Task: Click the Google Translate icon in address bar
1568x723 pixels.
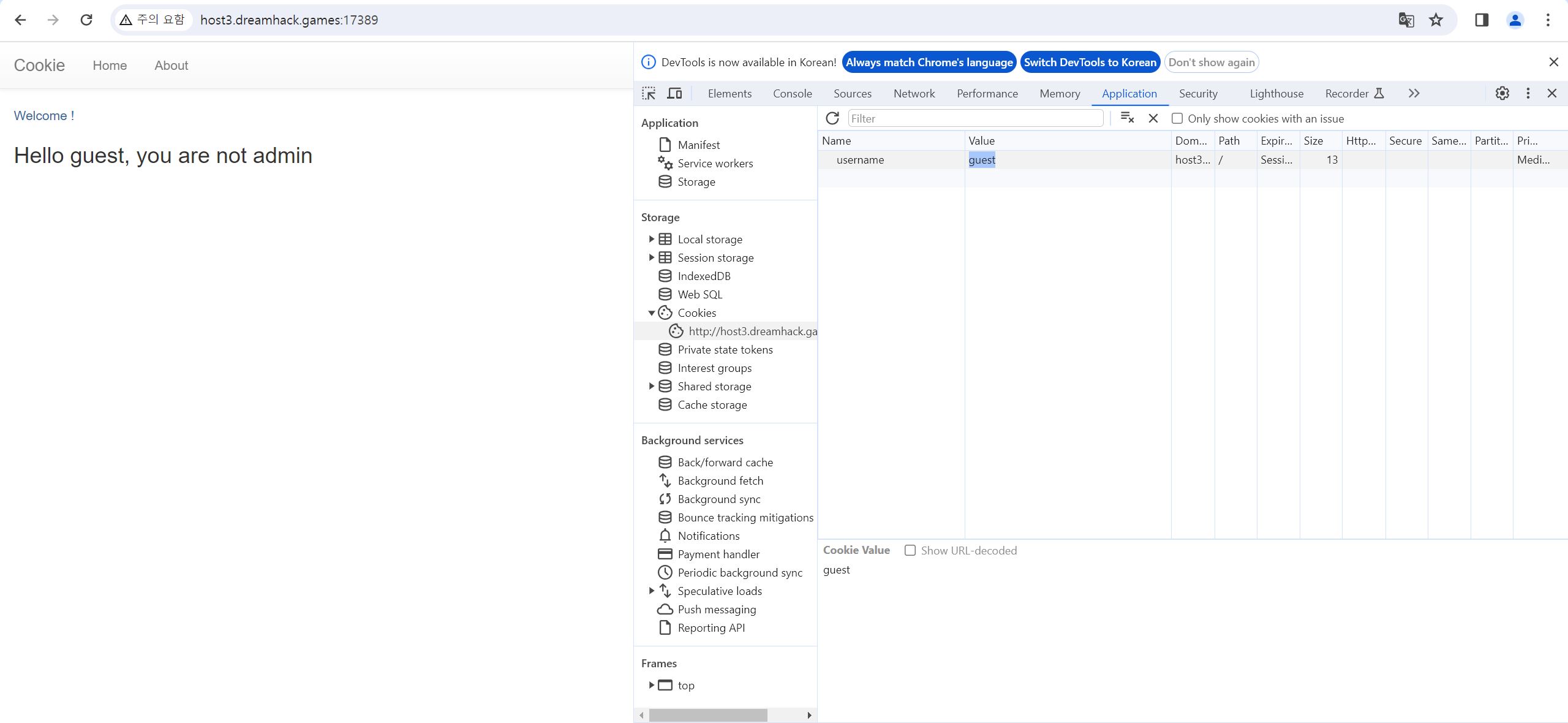Action: (x=1406, y=20)
